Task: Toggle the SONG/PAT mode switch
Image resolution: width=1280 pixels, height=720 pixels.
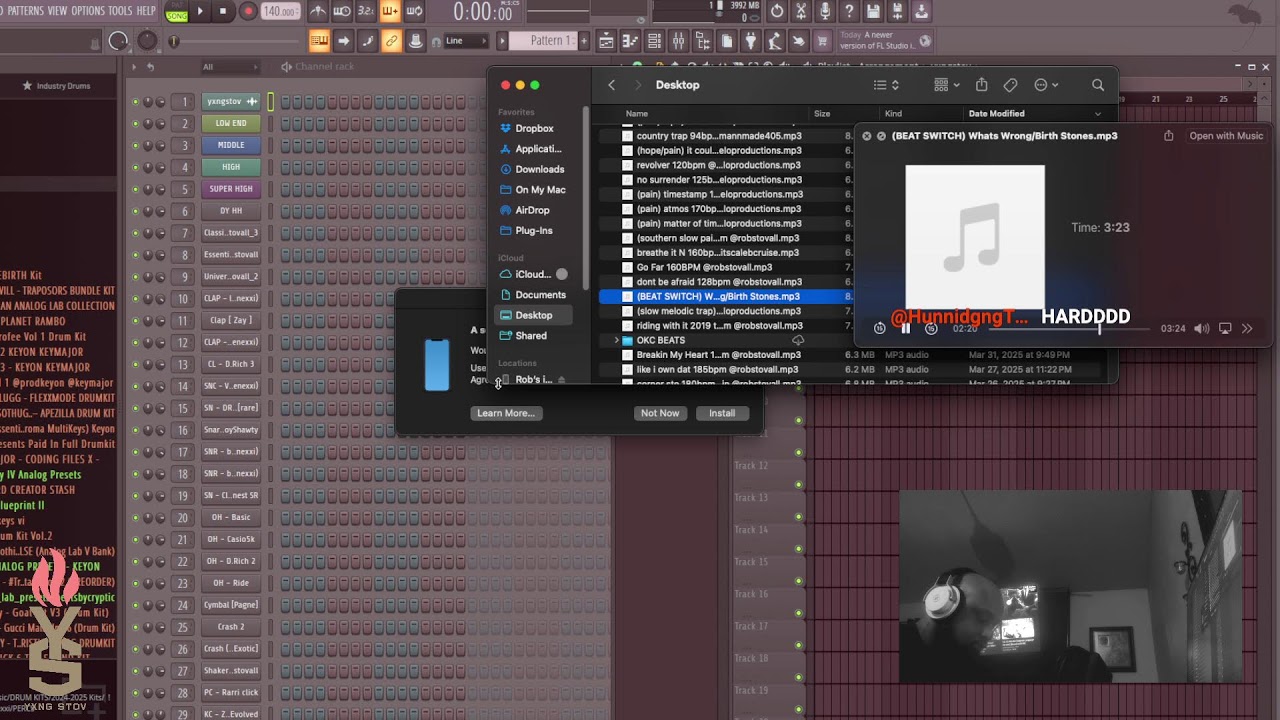Action: point(177,12)
